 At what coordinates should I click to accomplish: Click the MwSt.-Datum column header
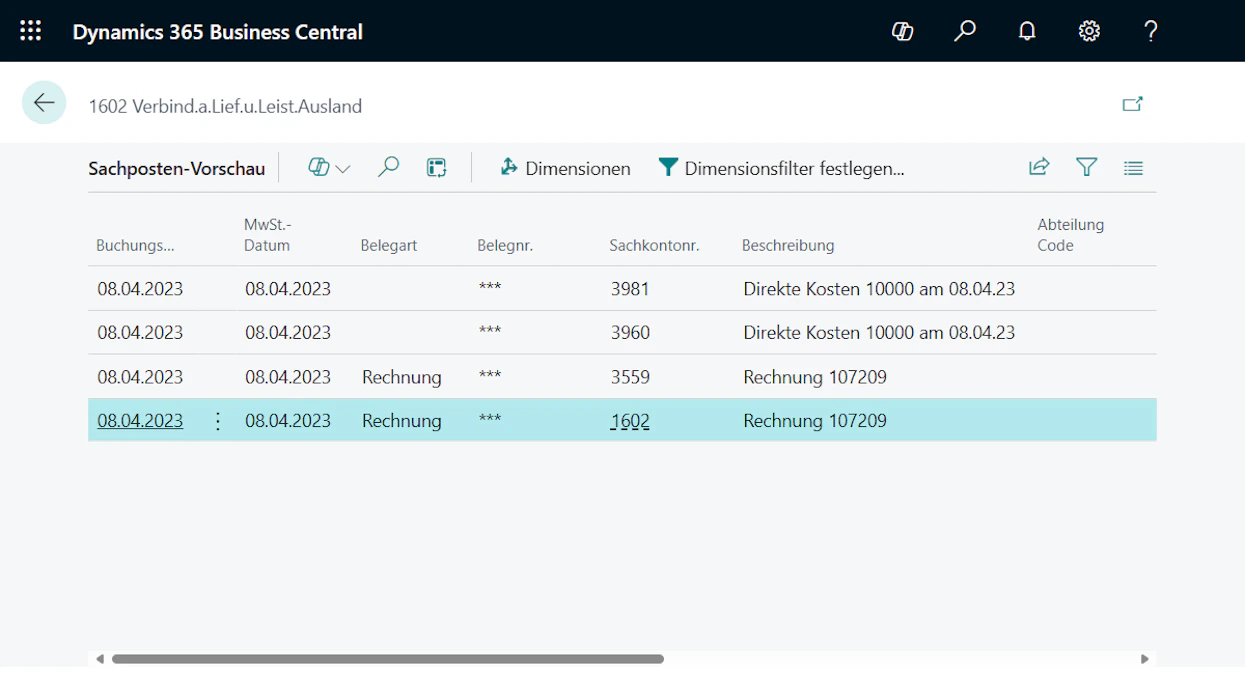point(268,235)
